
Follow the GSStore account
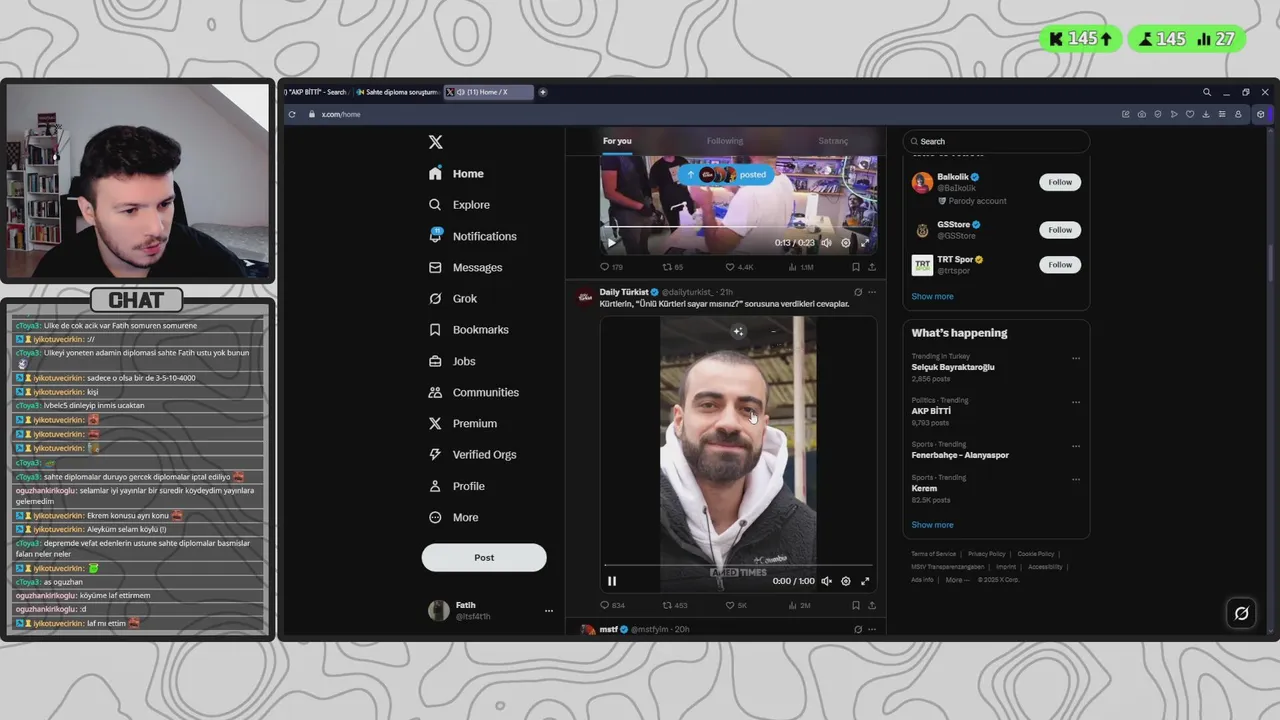1060,230
